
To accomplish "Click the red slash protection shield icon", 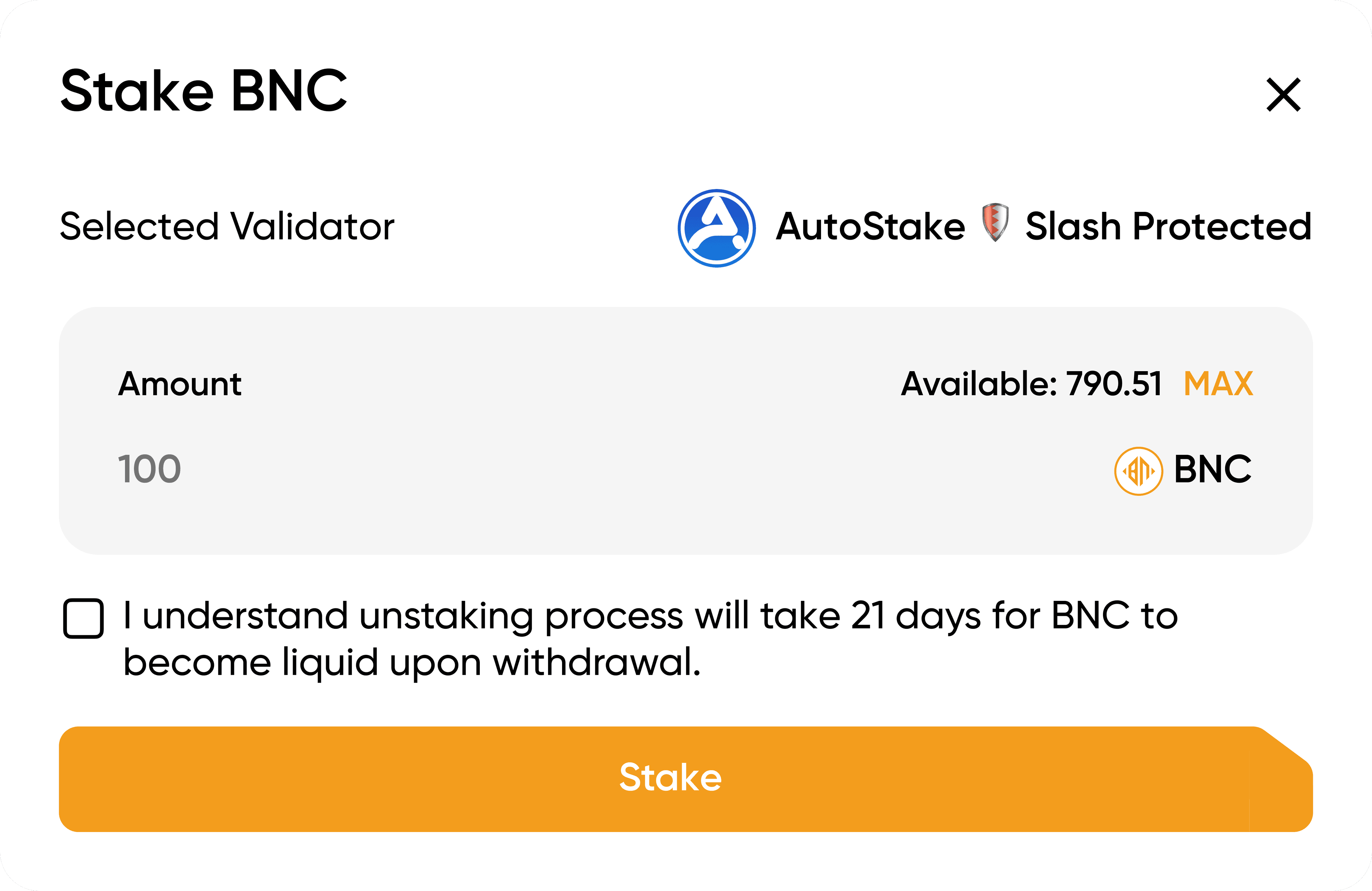I will [x=995, y=222].
